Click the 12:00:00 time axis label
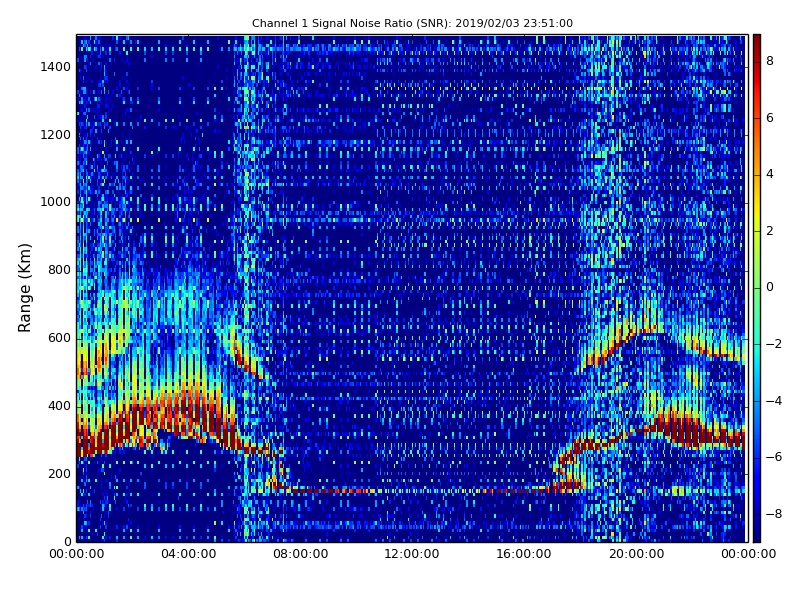 point(412,554)
